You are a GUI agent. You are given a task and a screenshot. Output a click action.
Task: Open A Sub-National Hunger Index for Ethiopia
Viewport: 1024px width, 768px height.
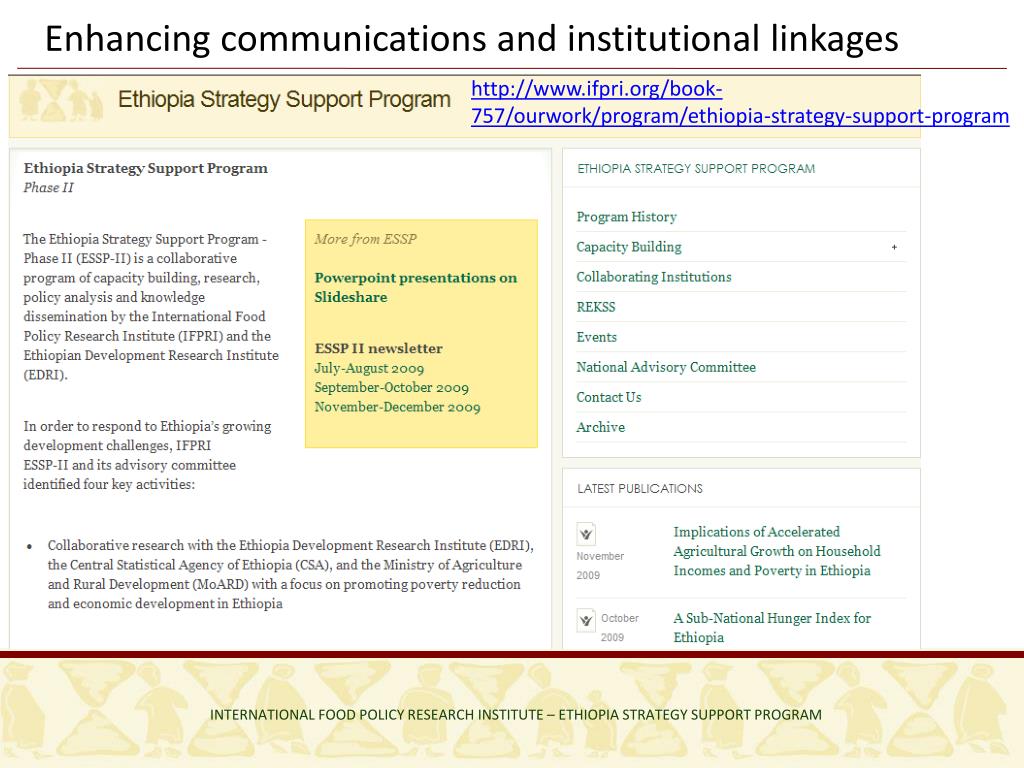point(772,628)
